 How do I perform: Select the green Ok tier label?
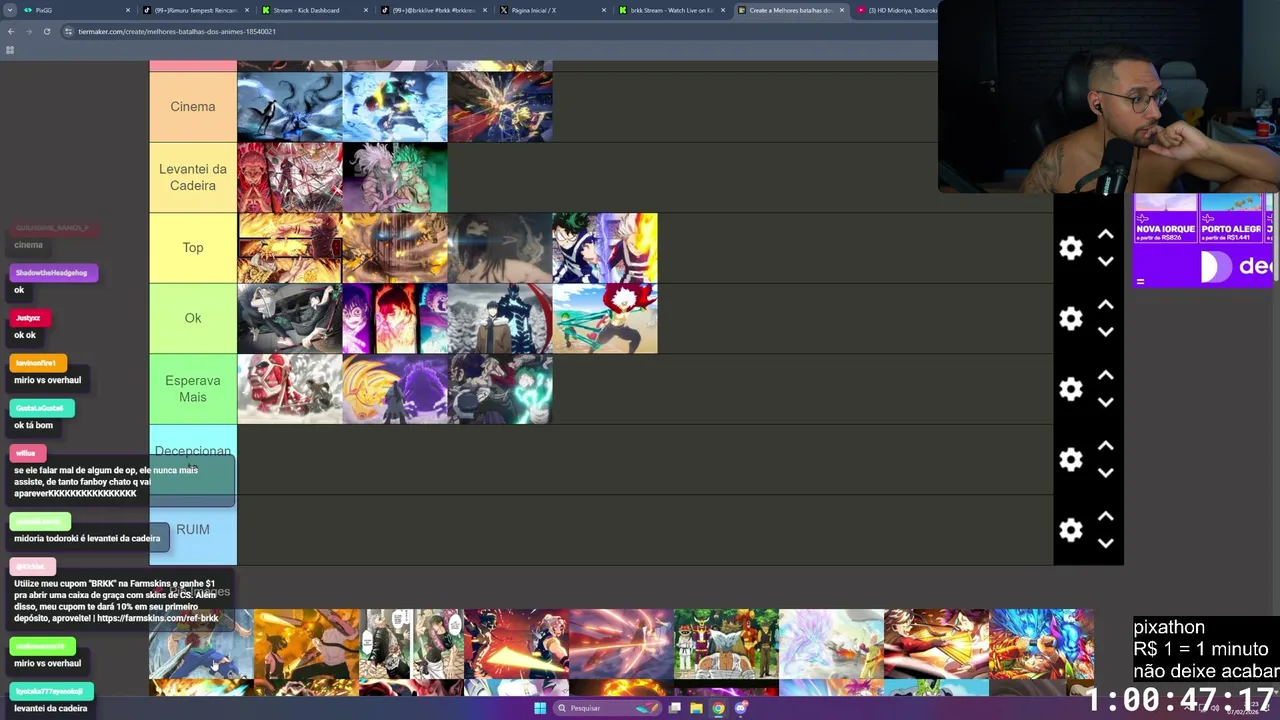pyautogui.click(x=193, y=318)
